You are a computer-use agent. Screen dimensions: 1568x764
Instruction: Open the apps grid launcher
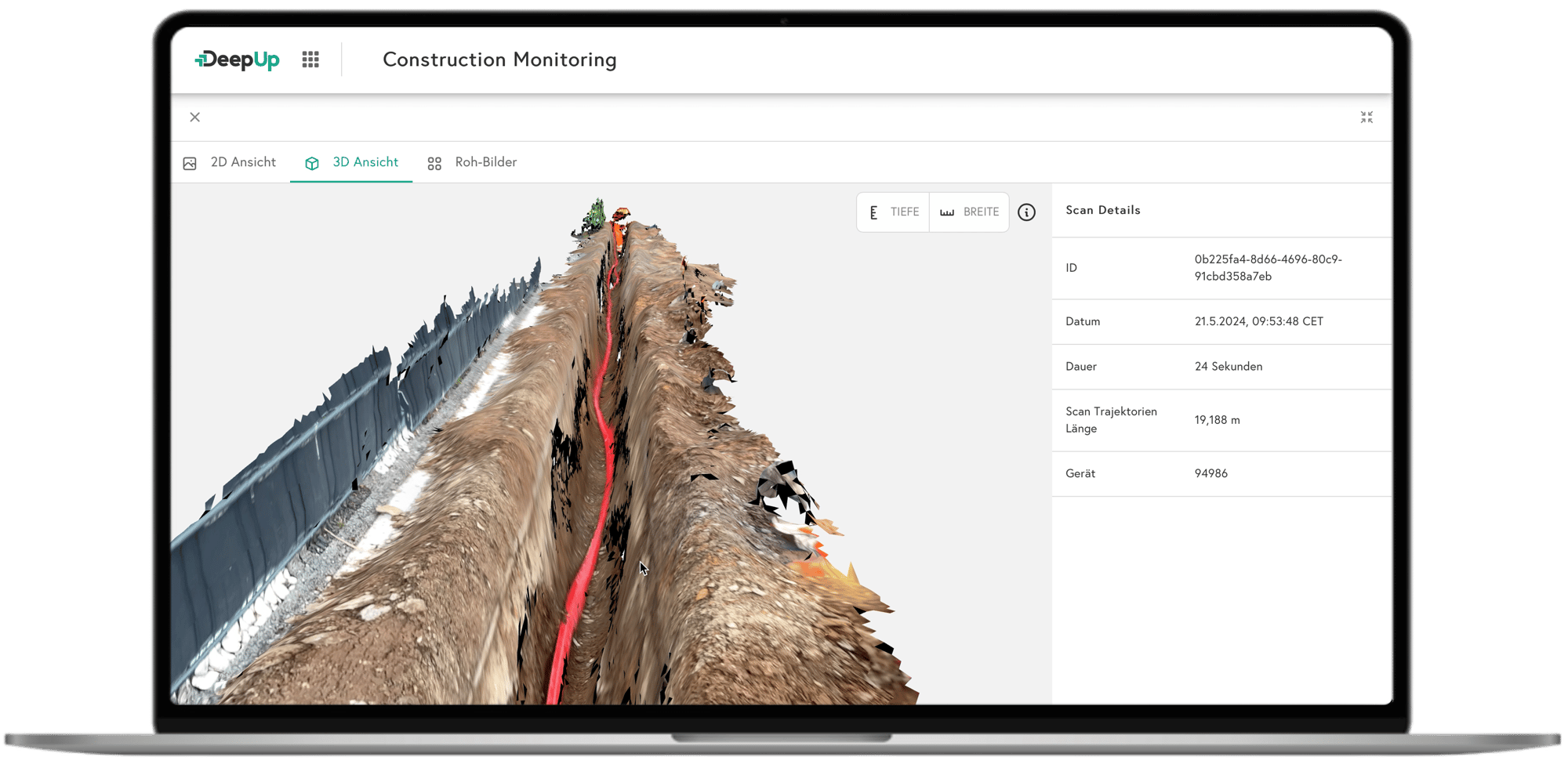pyautogui.click(x=310, y=60)
